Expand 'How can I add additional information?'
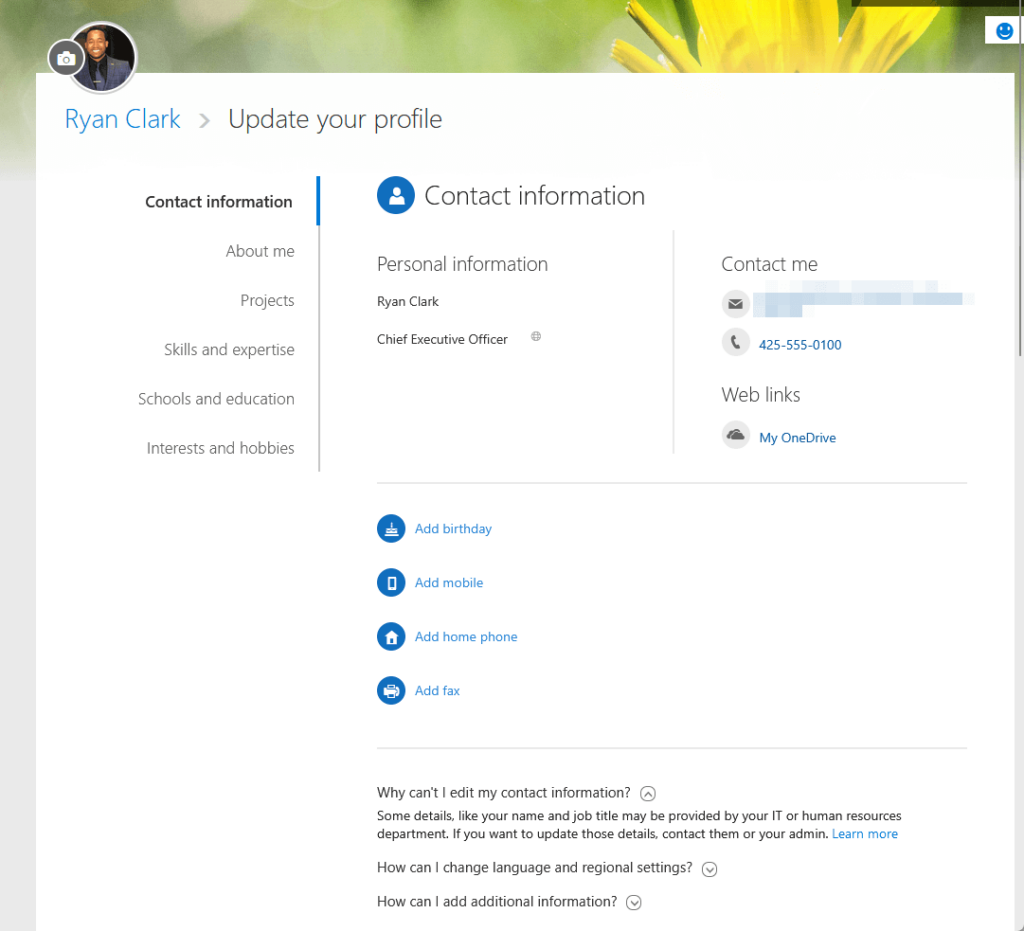This screenshot has width=1024, height=931. point(633,902)
